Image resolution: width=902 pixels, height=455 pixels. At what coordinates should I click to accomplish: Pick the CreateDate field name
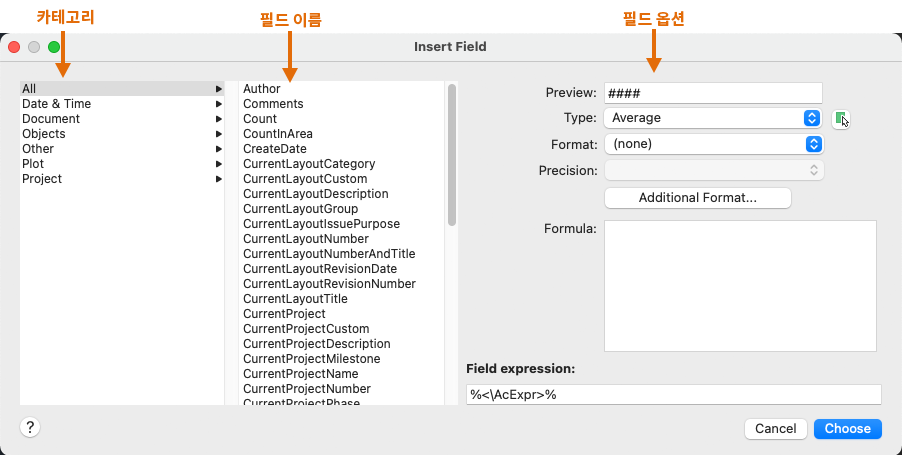[276, 149]
